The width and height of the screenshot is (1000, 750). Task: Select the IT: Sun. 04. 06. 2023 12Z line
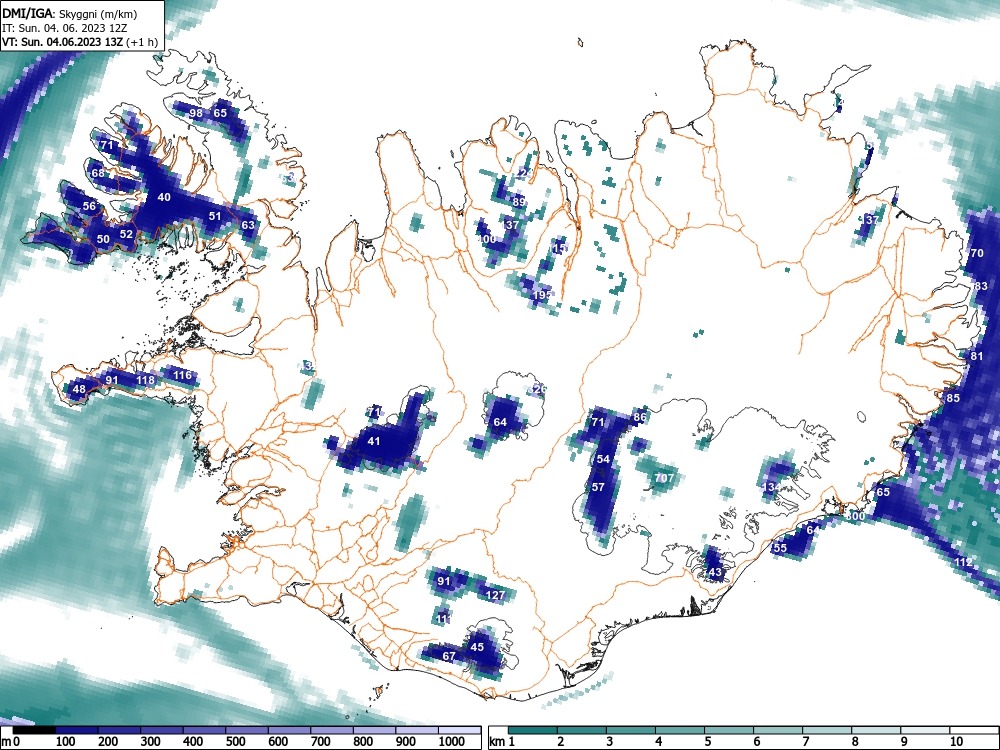click(x=66, y=28)
